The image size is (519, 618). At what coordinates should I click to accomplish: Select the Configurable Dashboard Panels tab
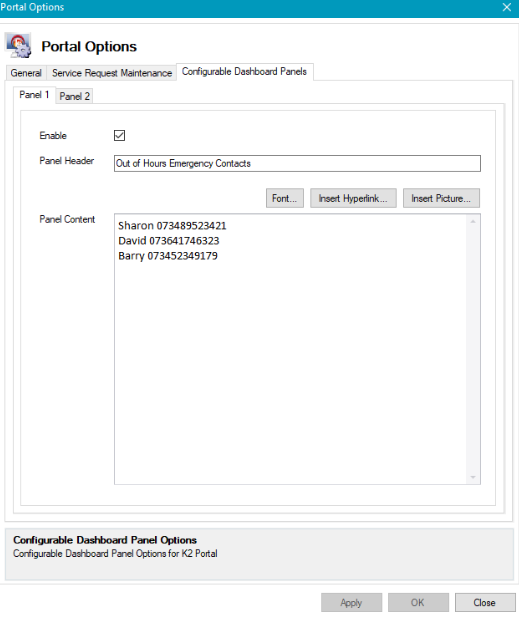pyautogui.click(x=244, y=72)
